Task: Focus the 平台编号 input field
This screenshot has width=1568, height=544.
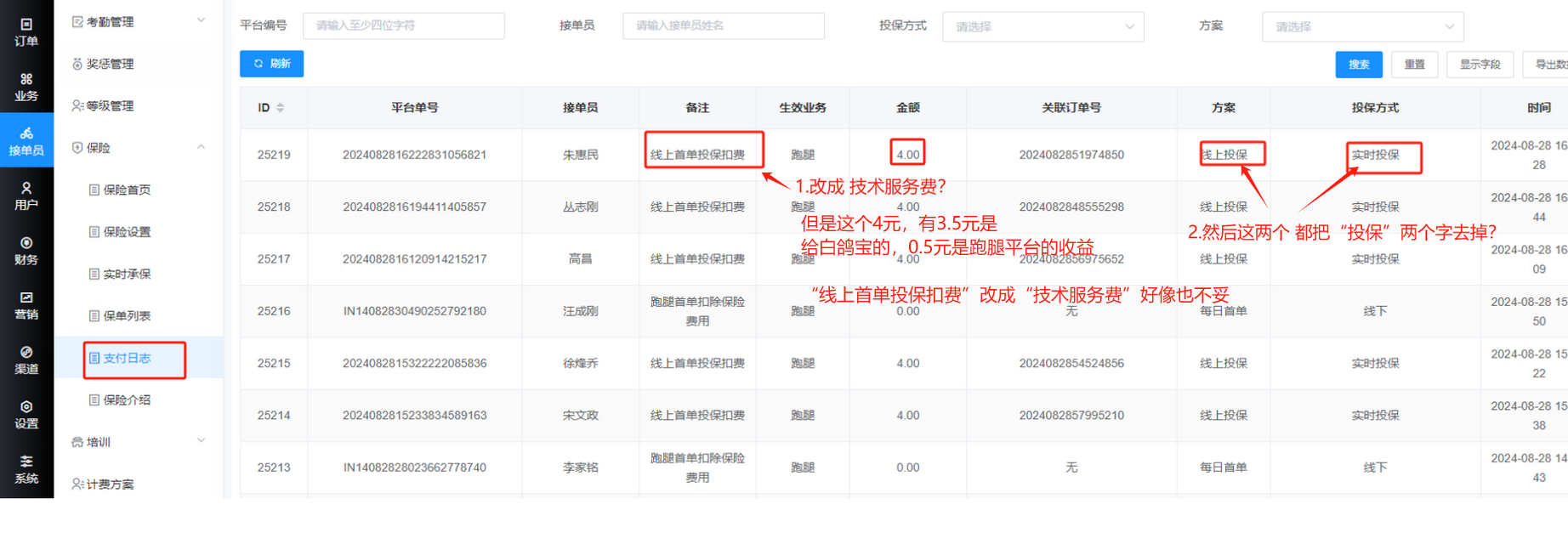Action: (404, 25)
